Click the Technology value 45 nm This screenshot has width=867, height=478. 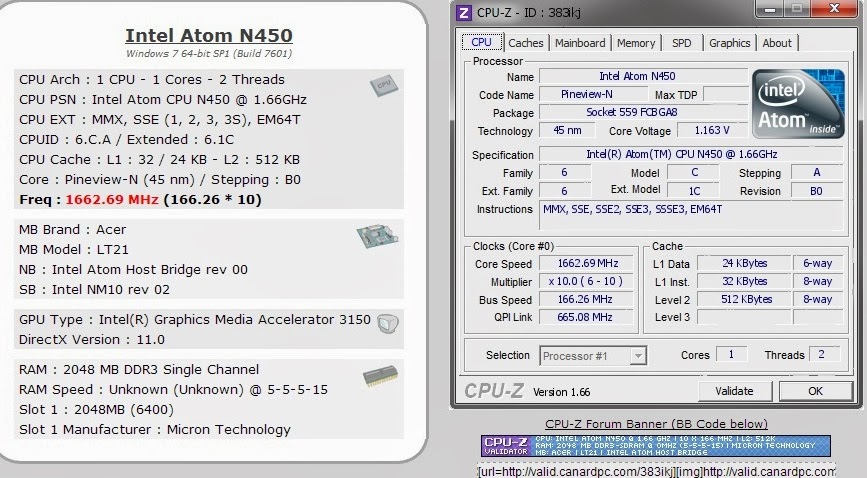point(567,131)
